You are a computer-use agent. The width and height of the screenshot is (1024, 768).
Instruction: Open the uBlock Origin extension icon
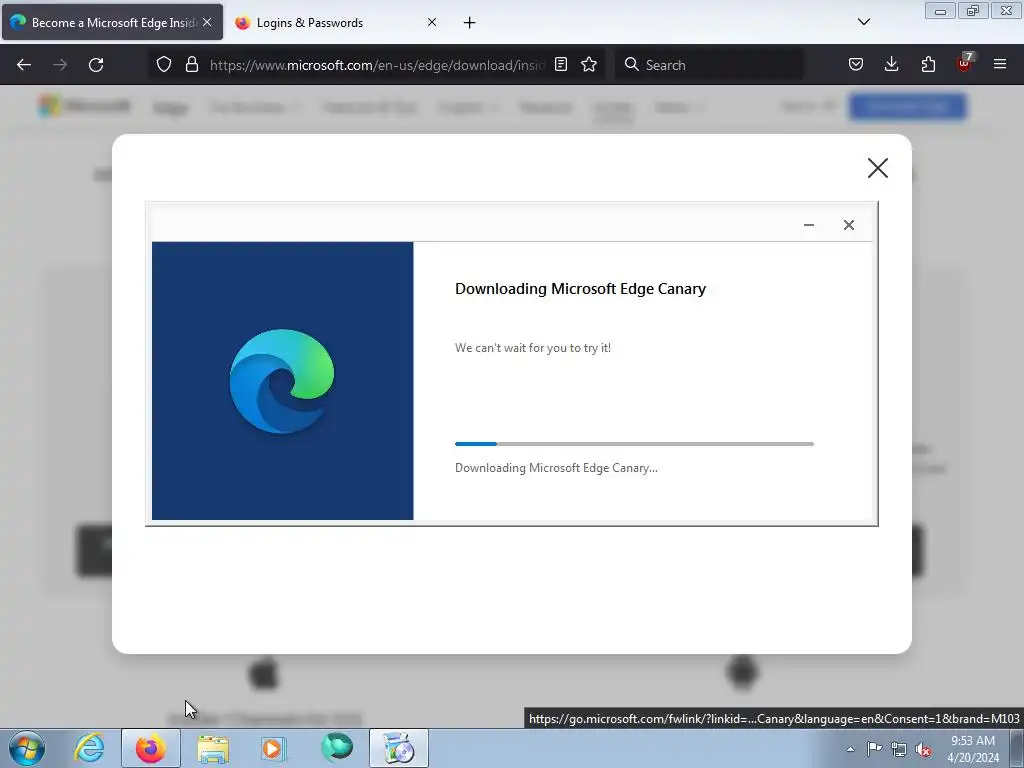click(965, 63)
